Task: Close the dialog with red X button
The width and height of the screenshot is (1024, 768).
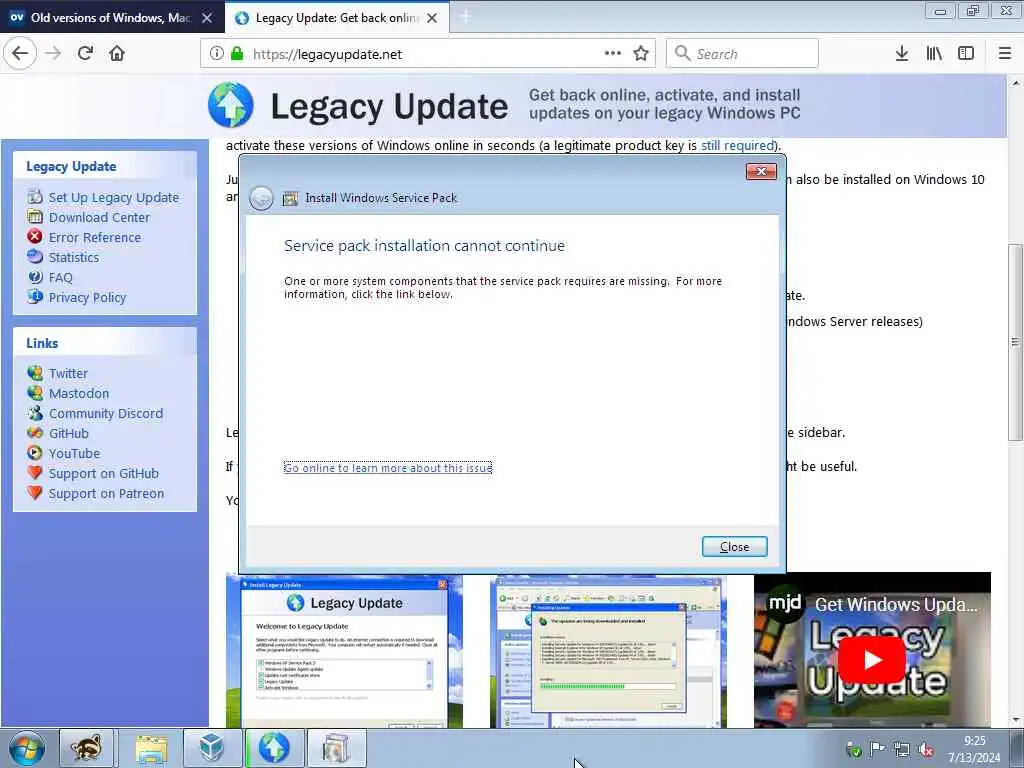Action: pos(761,172)
